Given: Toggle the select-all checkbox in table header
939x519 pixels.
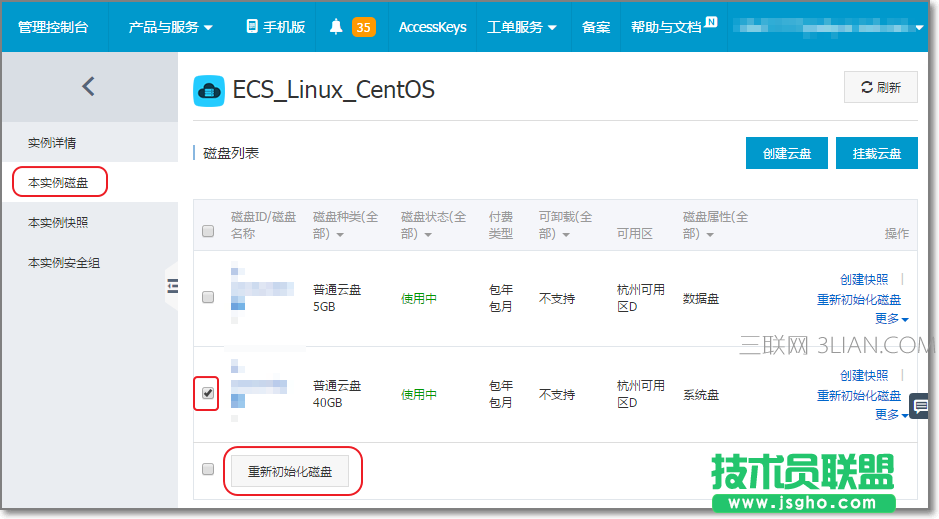Looking at the screenshot, I should pyautogui.click(x=208, y=231).
